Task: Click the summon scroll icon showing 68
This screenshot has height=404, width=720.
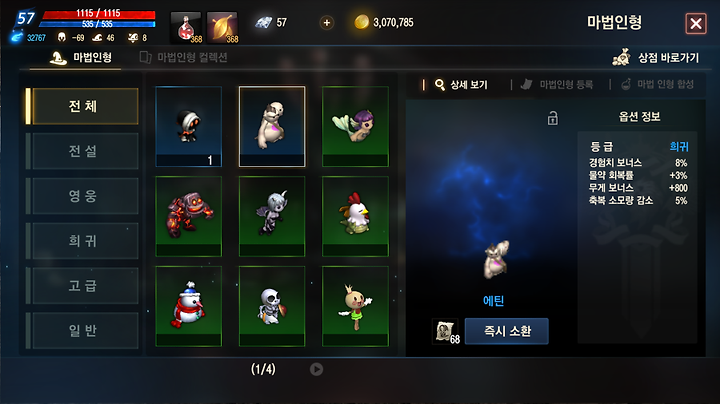Action: coord(445,331)
